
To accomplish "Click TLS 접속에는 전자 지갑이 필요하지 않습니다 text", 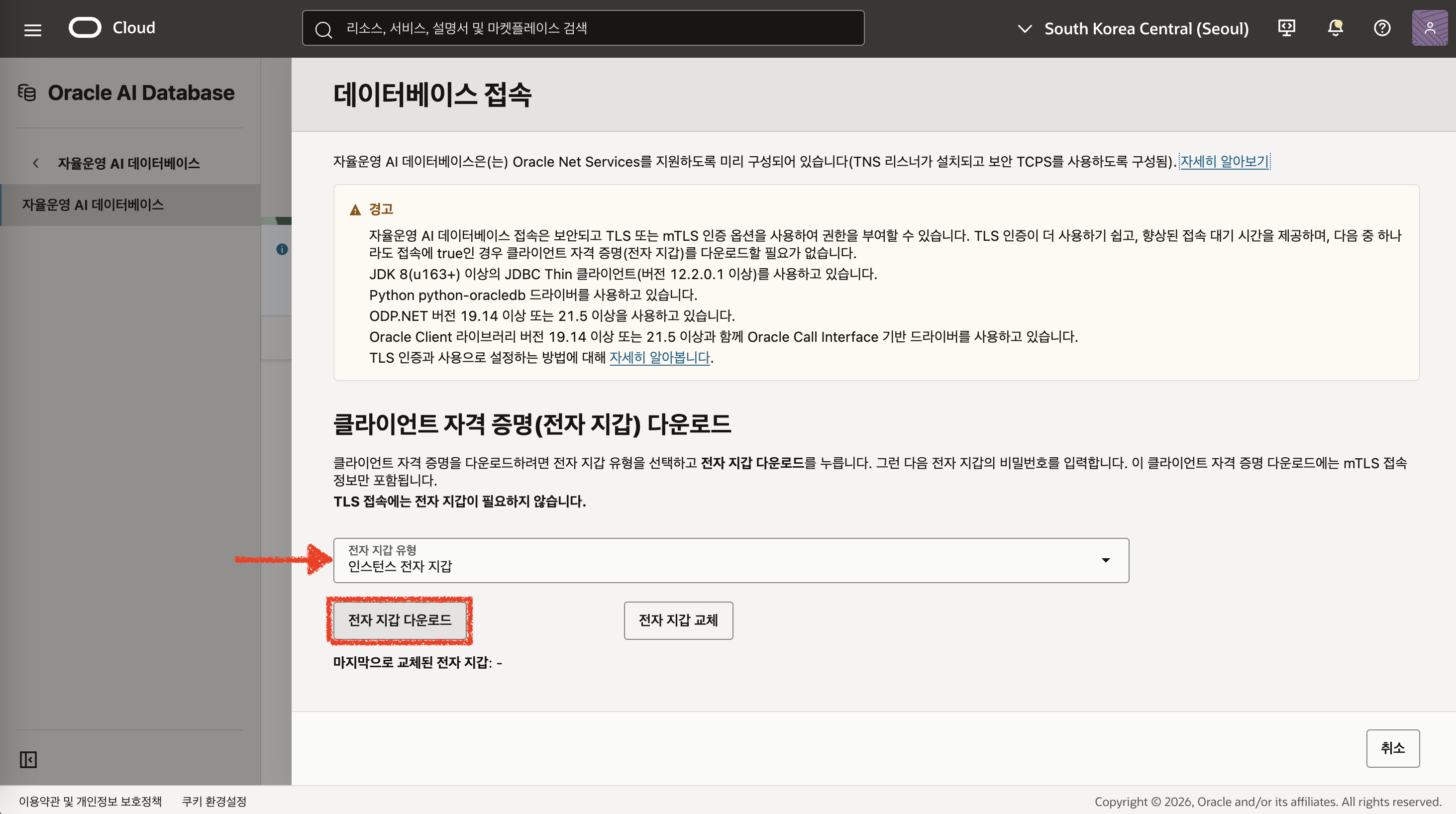I will (459, 501).
